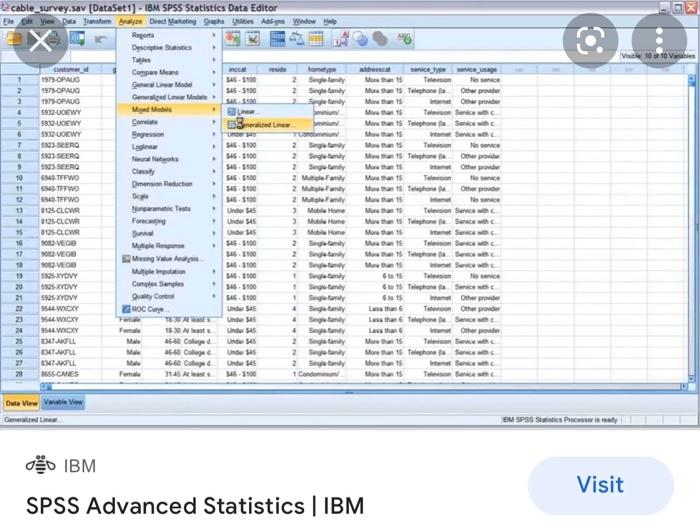Expand the Correlate submenu
Viewport: 700px width, 526px height.
click(169, 122)
